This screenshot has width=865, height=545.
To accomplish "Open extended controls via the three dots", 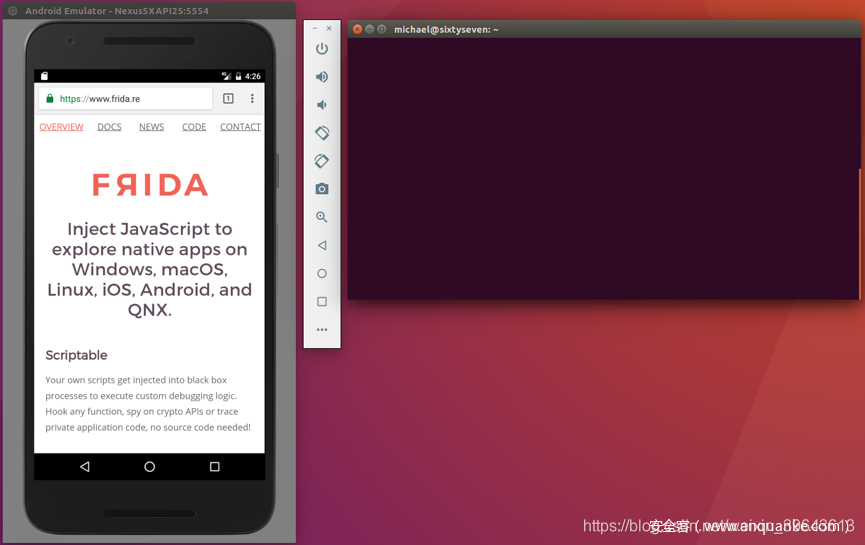I will tap(322, 330).
